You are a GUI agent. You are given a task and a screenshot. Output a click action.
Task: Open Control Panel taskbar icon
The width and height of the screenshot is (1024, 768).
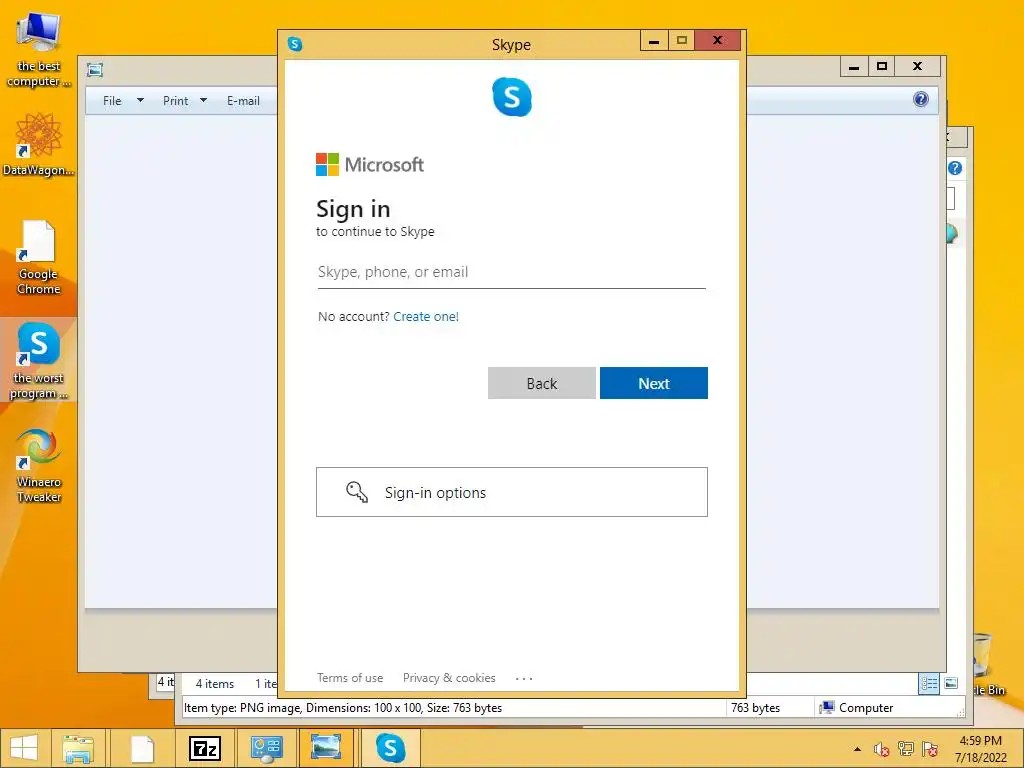tap(266, 748)
